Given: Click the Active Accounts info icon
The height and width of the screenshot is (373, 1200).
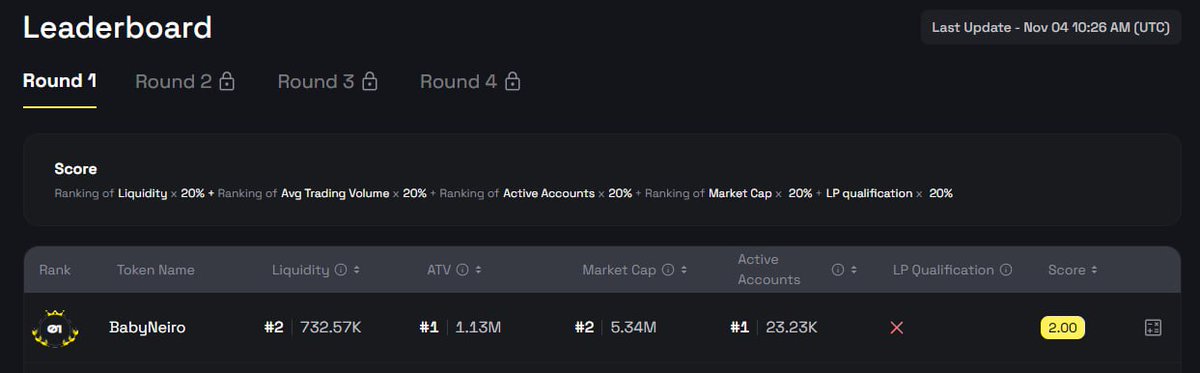Looking at the screenshot, I should tap(838, 270).
